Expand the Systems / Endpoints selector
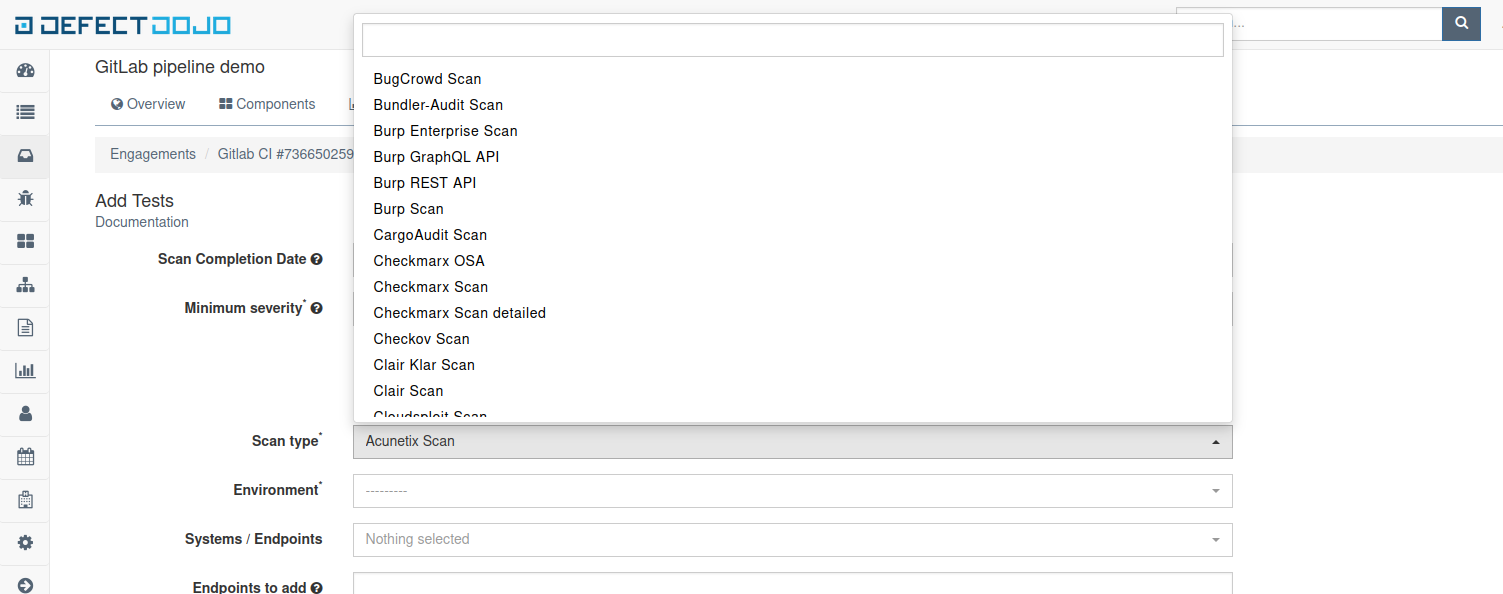This screenshot has width=1503, height=594. click(x=792, y=539)
